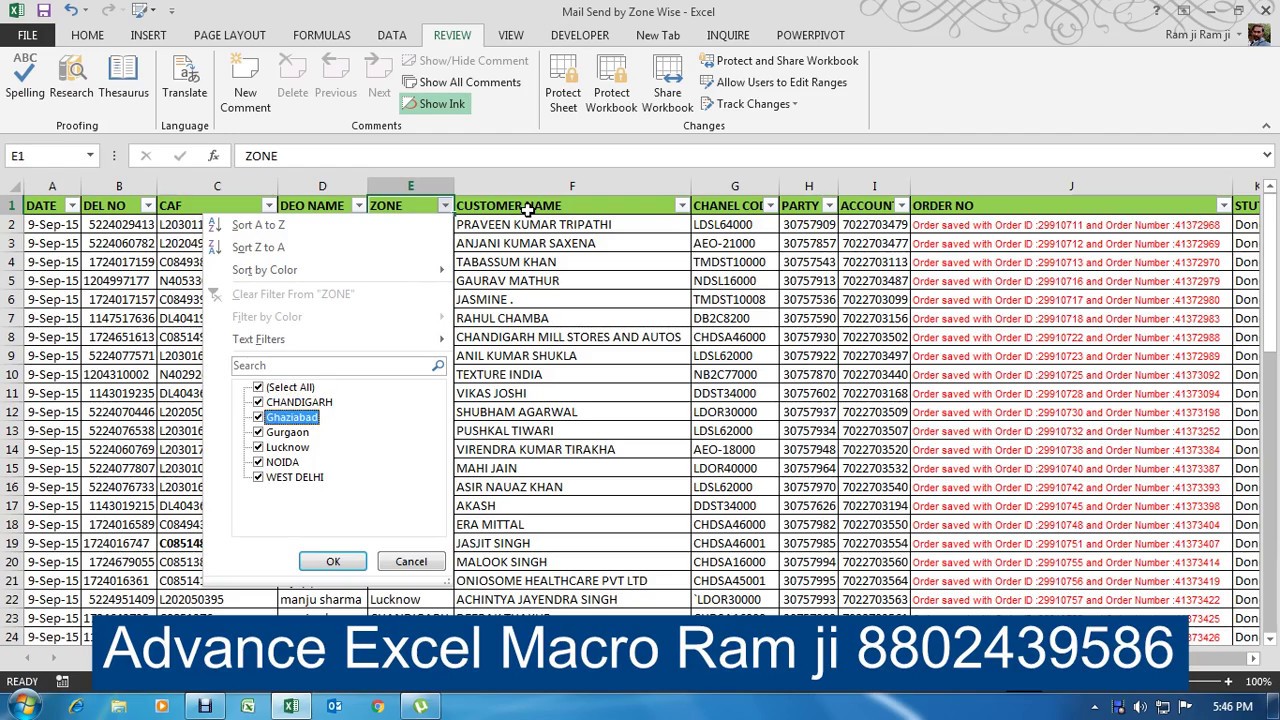Choose Sort Z to A
Image resolution: width=1280 pixels, height=720 pixels.
coord(258,247)
